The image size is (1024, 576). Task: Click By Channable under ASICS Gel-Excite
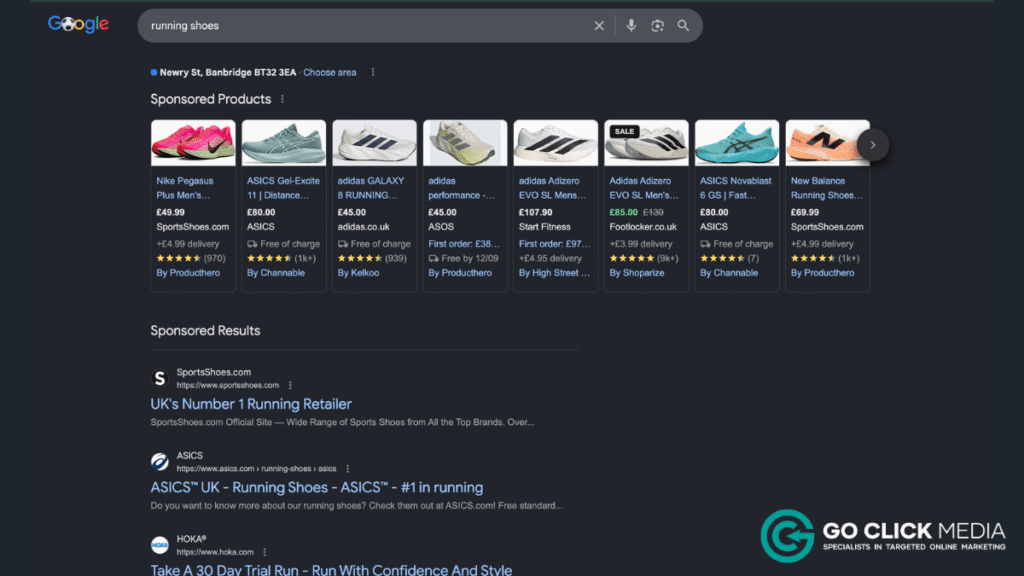pyautogui.click(x=276, y=273)
